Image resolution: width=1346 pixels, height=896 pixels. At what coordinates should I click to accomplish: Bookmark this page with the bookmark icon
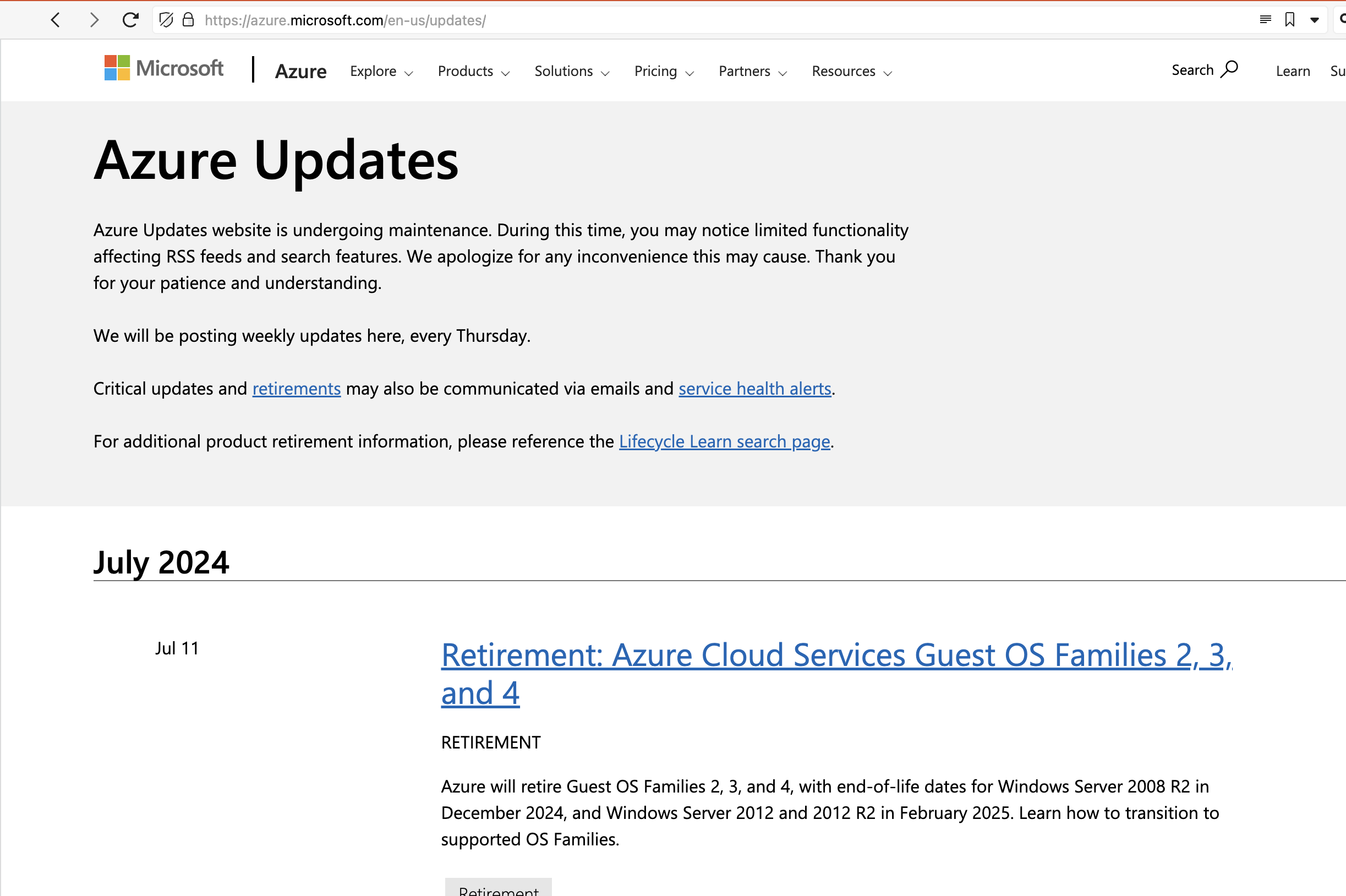[1290, 20]
